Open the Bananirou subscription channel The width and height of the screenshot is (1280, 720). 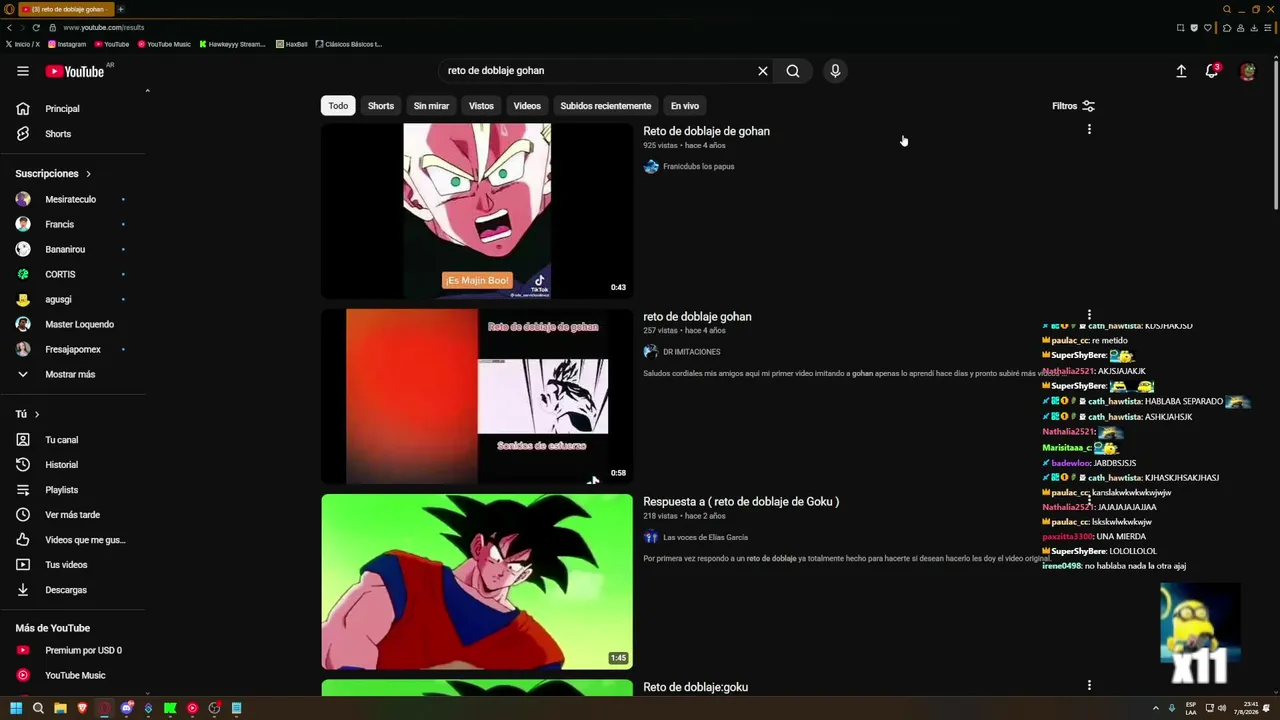coord(75,249)
